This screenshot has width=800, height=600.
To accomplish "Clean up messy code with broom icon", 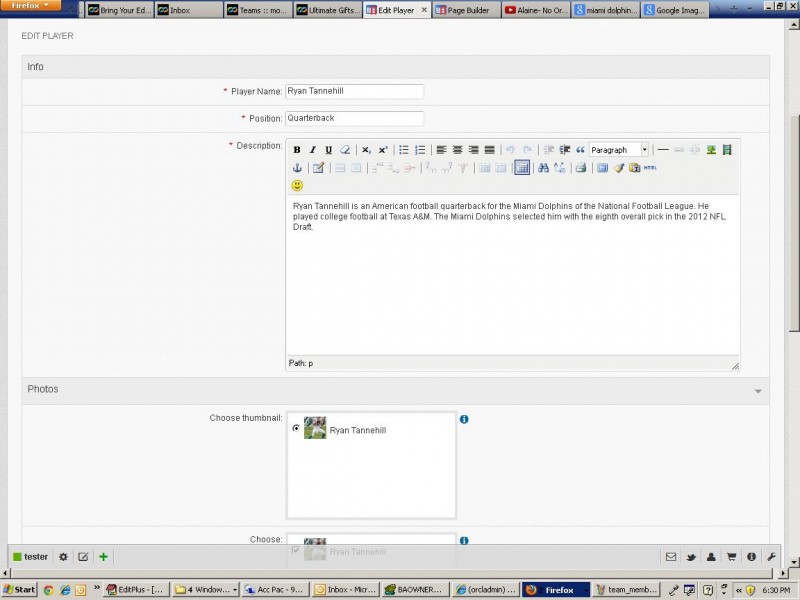I will click(619, 168).
